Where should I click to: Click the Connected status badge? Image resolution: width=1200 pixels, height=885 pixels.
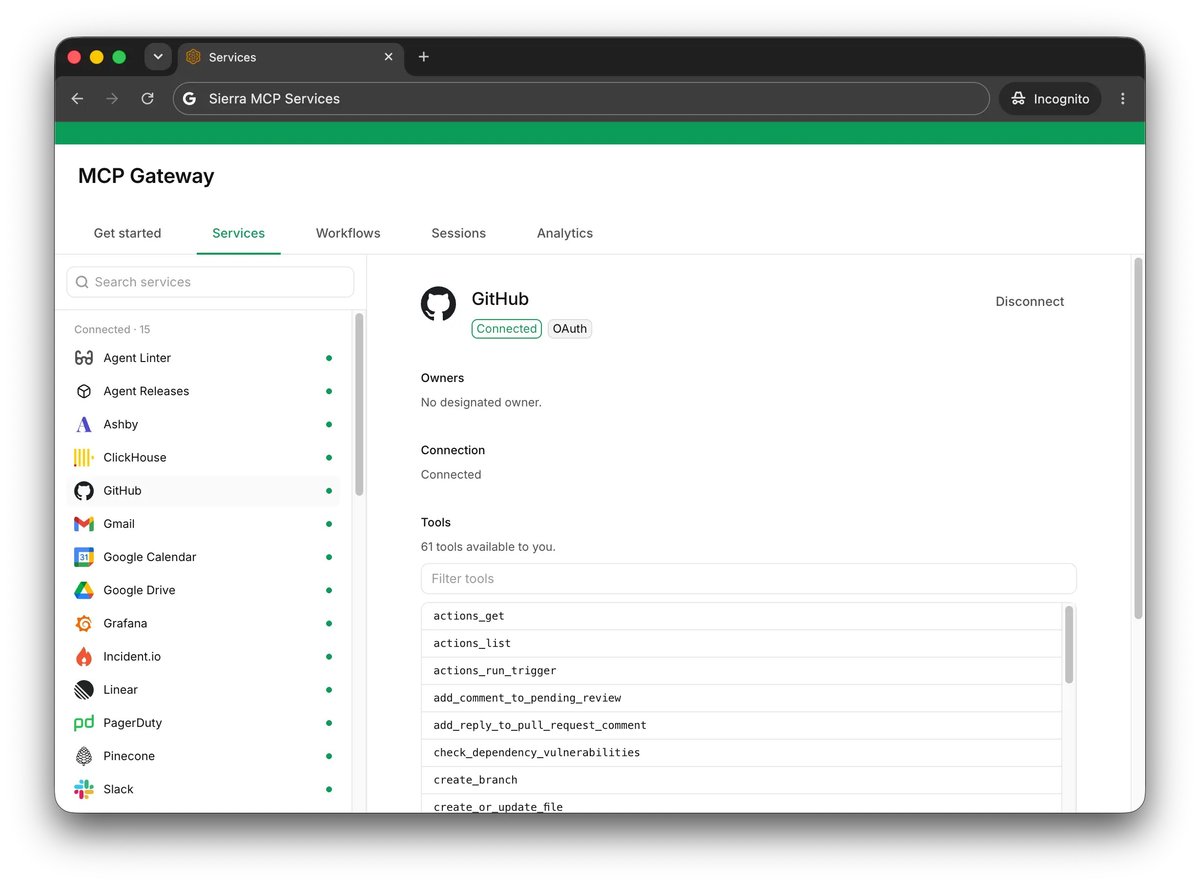pyautogui.click(x=507, y=329)
